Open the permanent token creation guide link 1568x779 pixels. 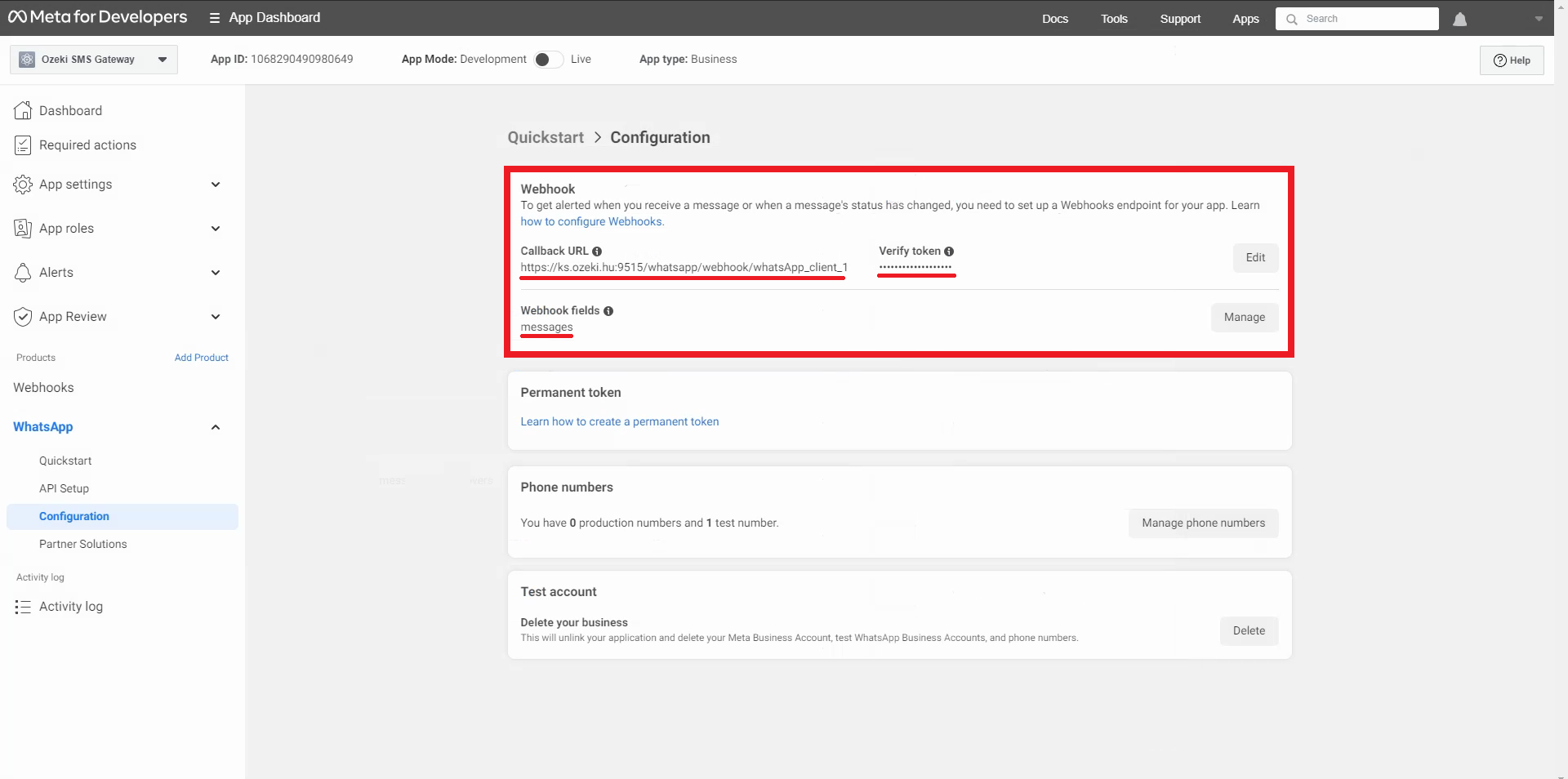pos(619,421)
